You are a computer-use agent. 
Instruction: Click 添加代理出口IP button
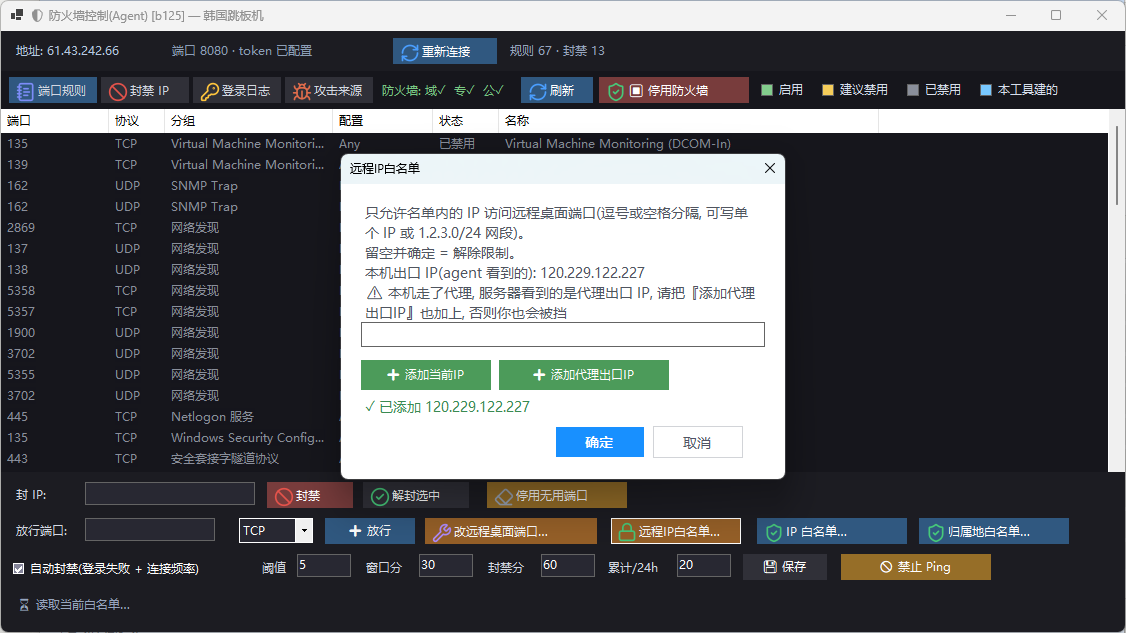pyautogui.click(x=584, y=375)
